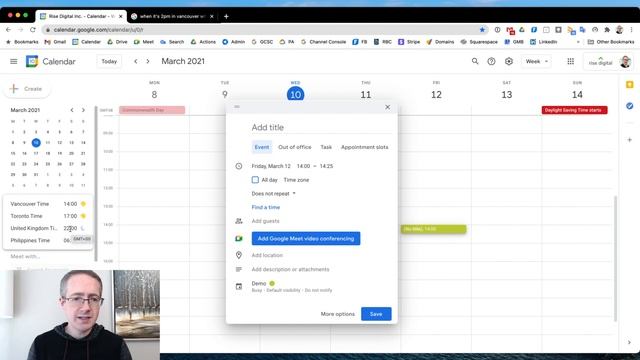The width and height of the screenshot is (640, 360).
Task: Search the calendar with magnifier icon
Action: tap(475, 61)
